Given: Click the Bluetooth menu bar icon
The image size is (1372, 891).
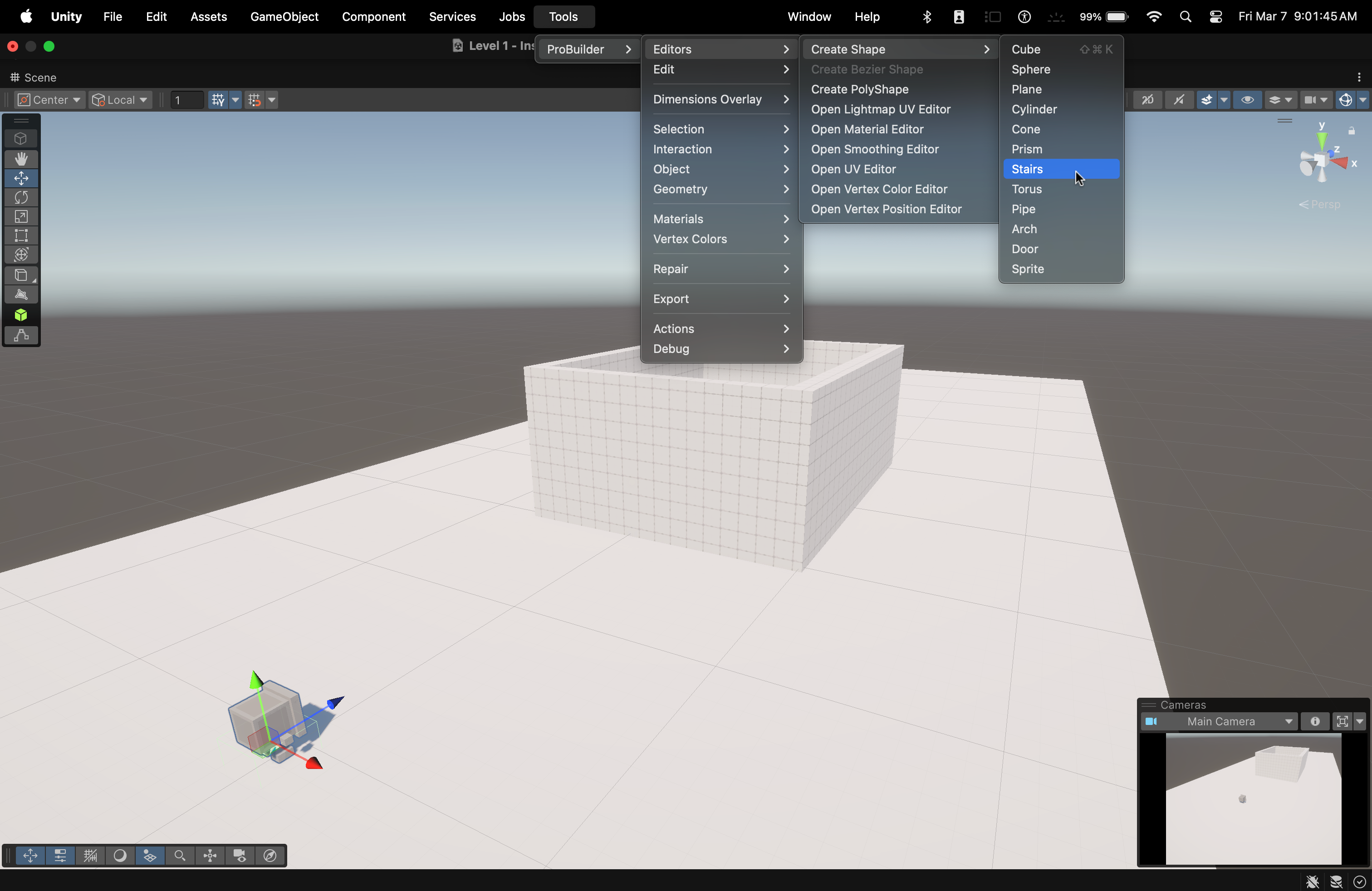Looking at the screenshot, I should 926,17.
